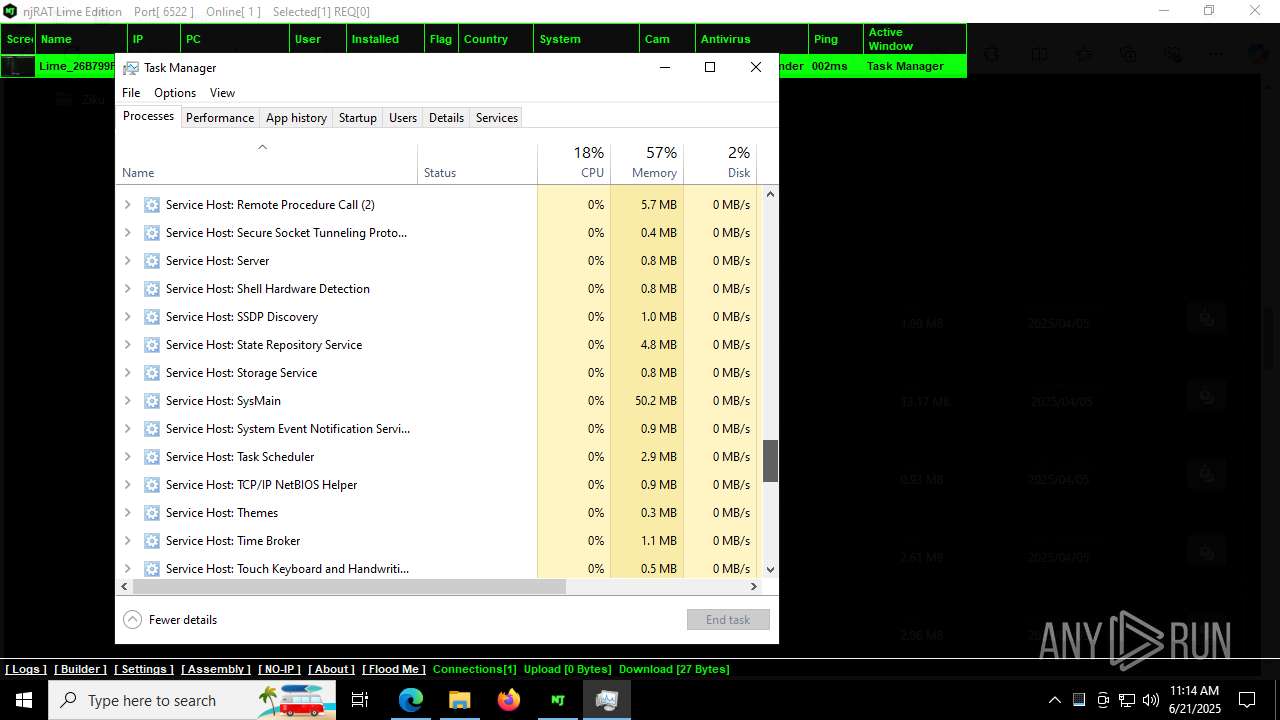
Task: Click gear icon of Task Scheduler service
Action: (152, 457)
